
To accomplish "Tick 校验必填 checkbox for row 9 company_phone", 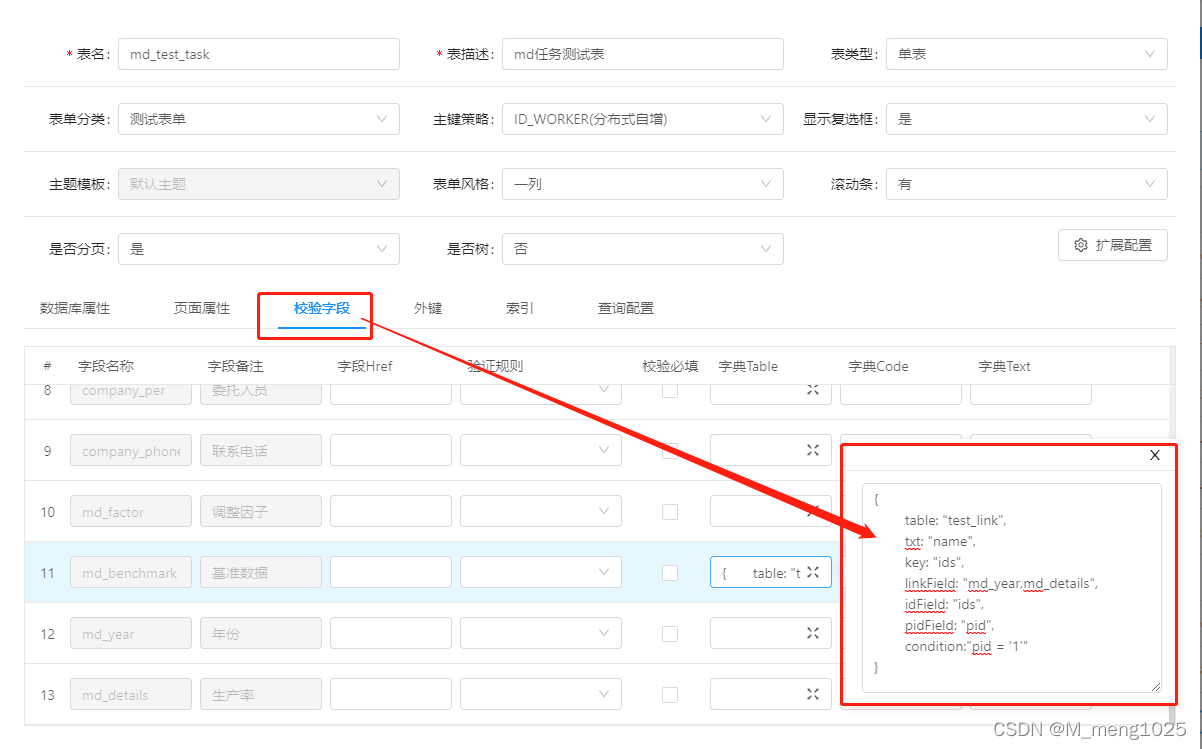I will point(670,451).
